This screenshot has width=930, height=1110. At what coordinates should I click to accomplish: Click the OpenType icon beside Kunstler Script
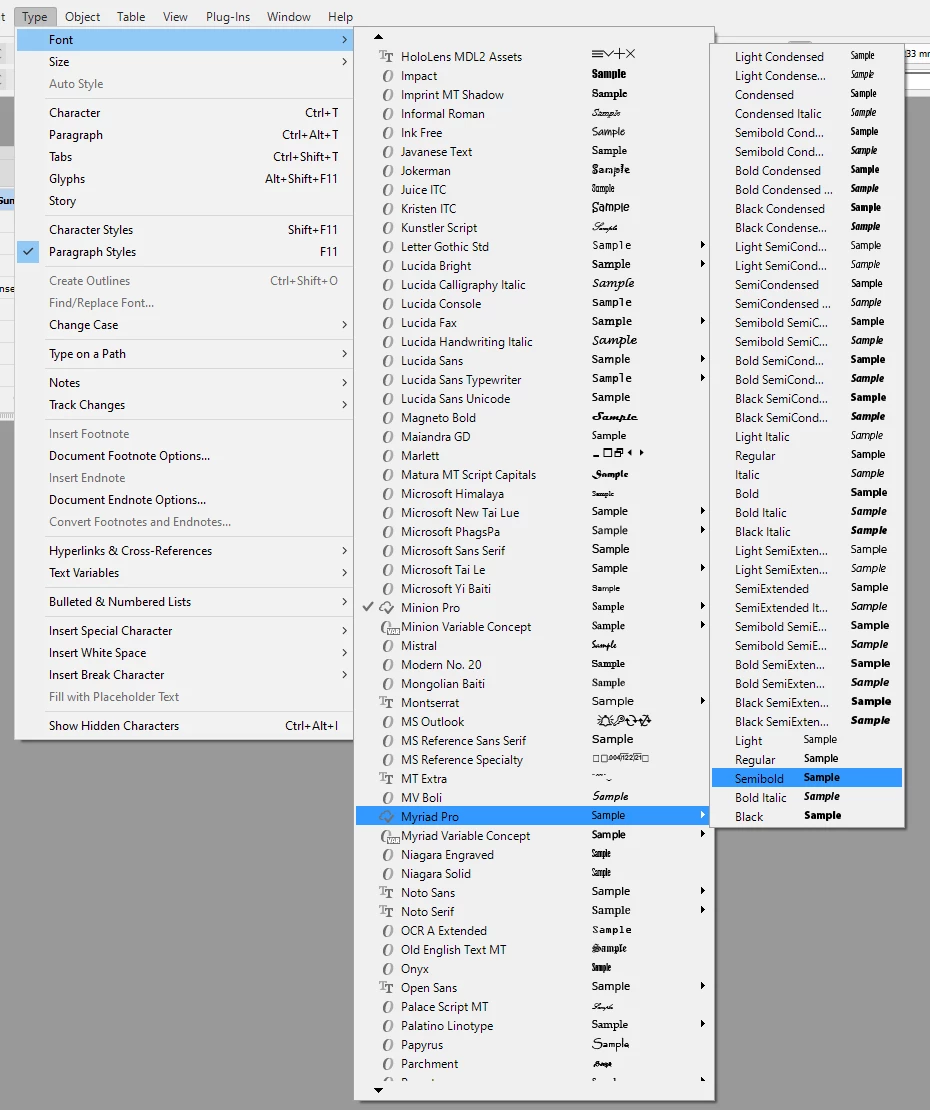point(387,228)
